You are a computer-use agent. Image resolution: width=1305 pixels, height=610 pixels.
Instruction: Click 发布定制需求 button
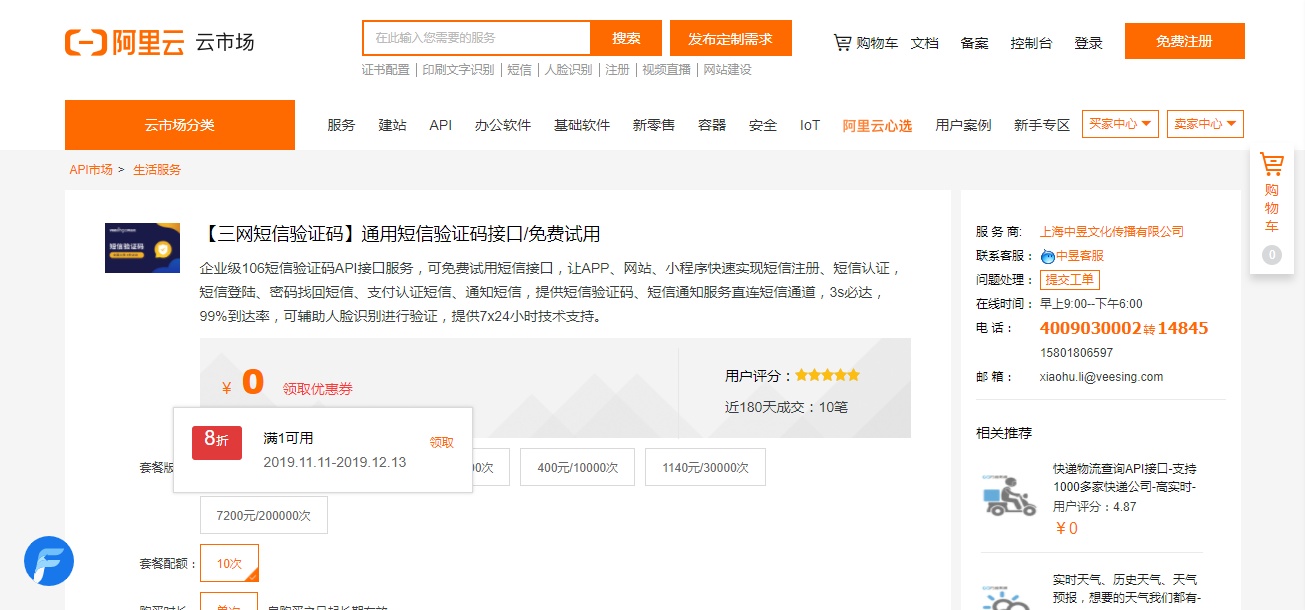pos(730,38)
